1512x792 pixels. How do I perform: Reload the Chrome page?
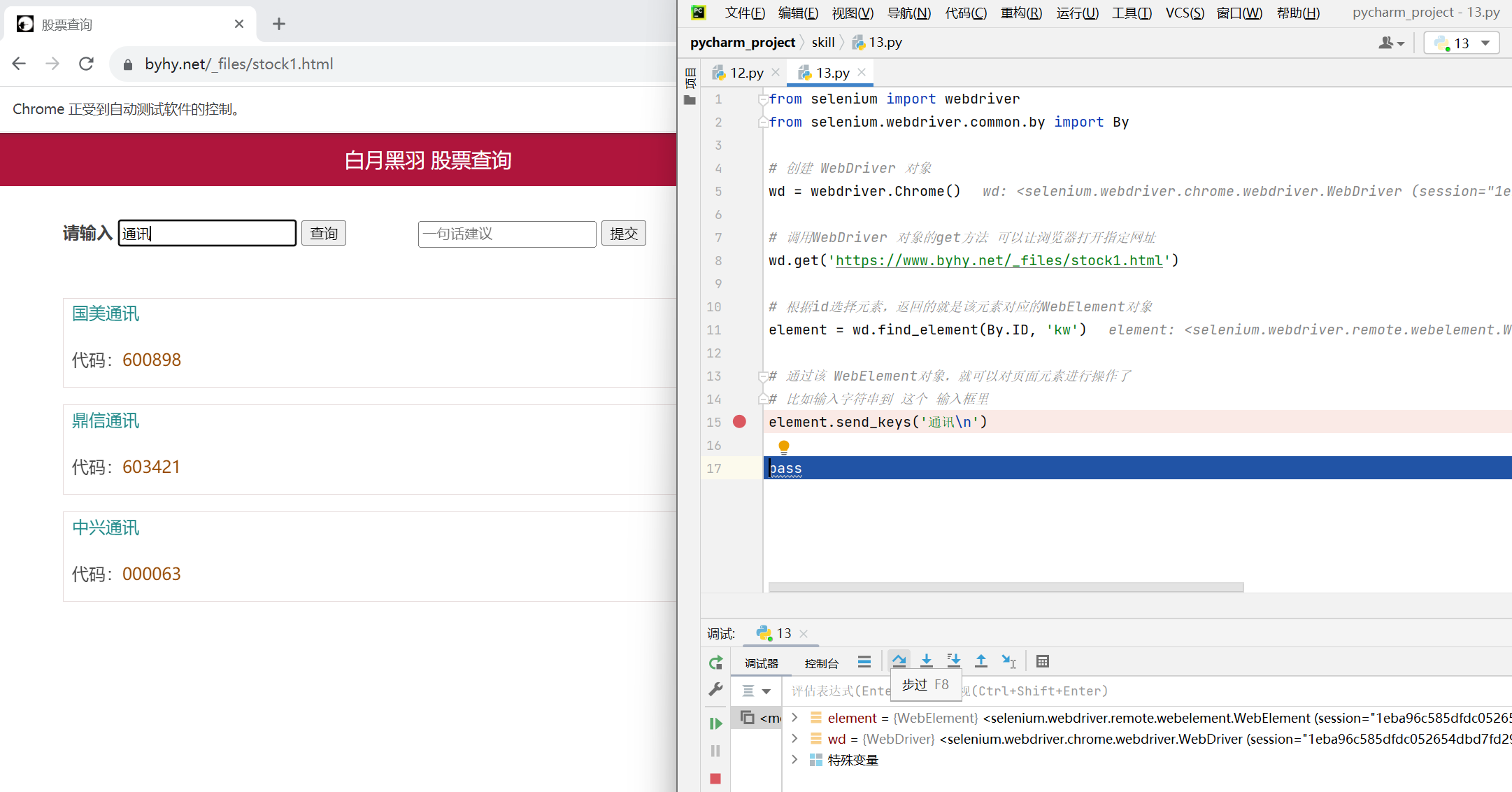(86, 64)
